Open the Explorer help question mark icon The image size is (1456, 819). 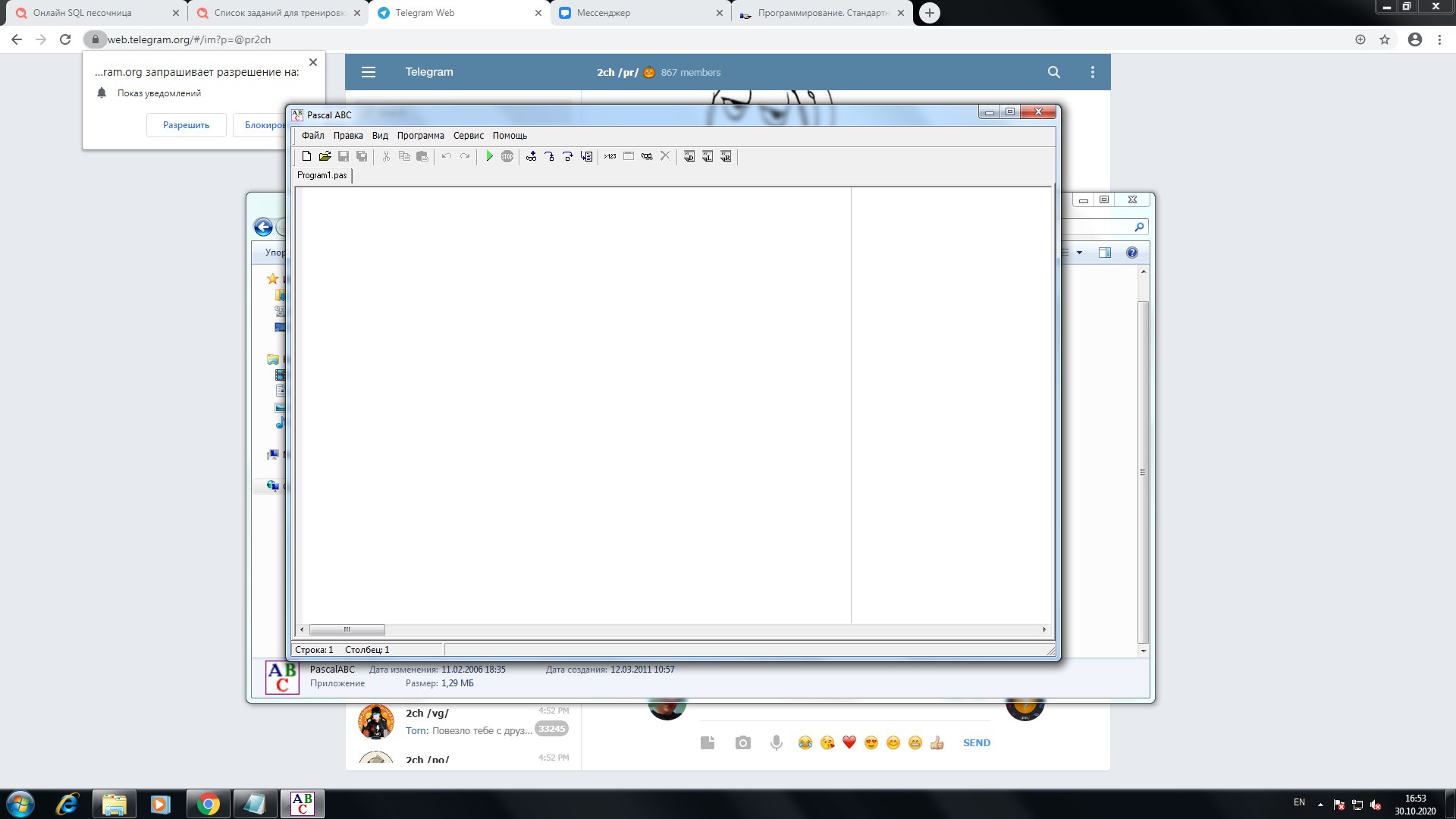coord(1132,253)
